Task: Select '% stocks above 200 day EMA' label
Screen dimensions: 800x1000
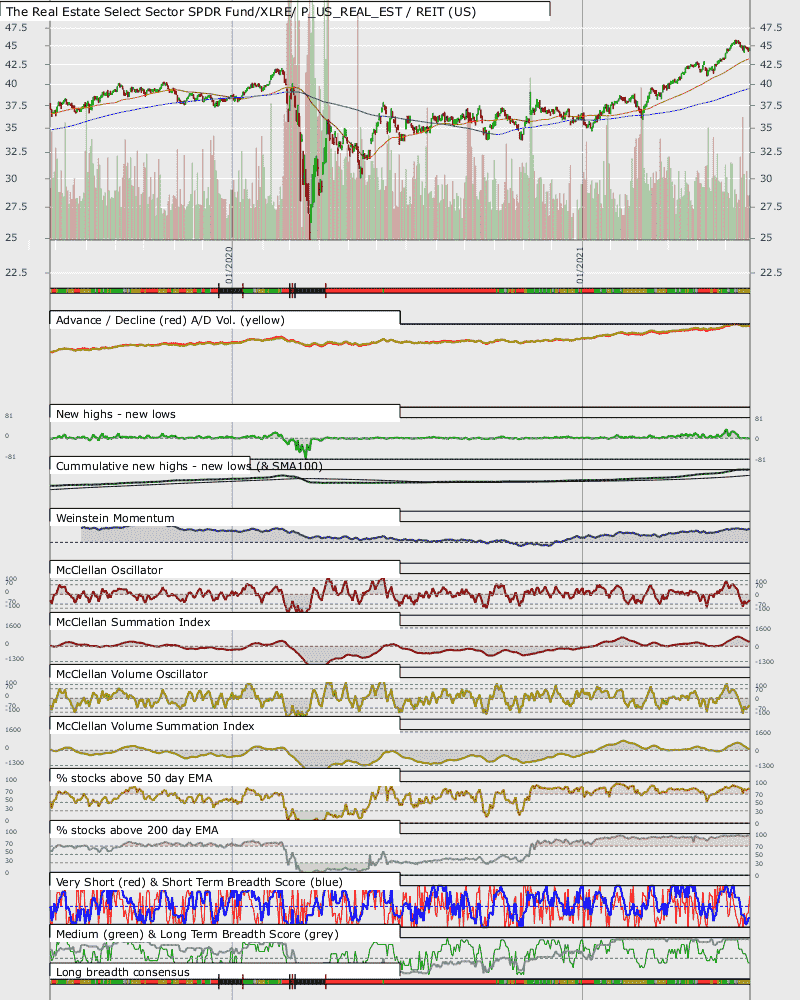Action: (137, 830)
